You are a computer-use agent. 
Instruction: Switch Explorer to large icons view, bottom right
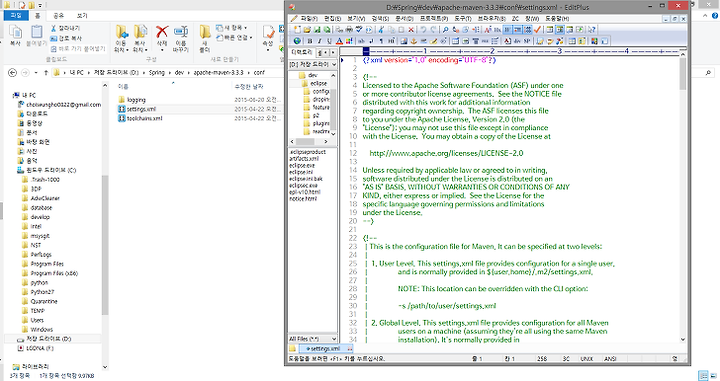point(714,375)
